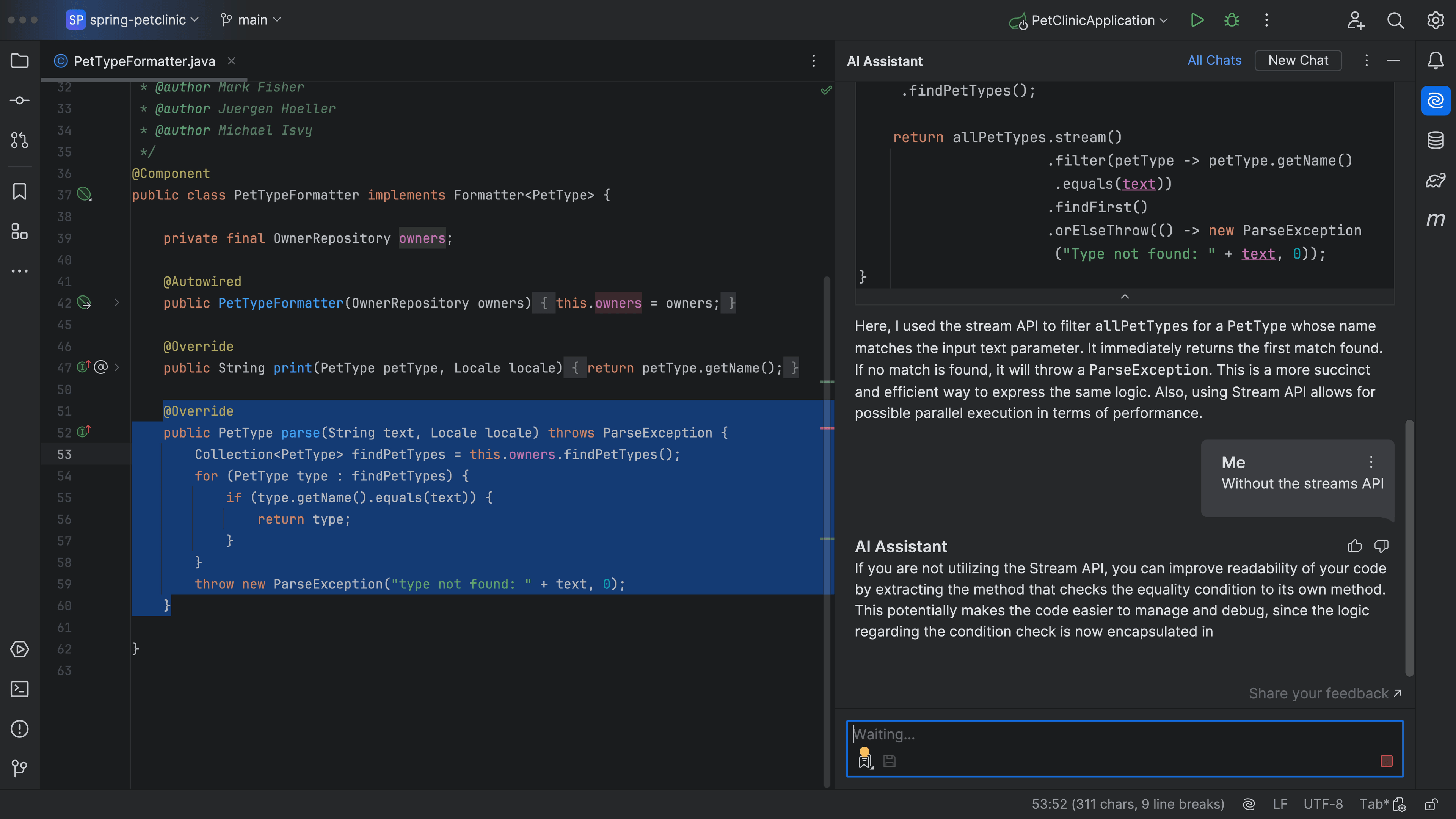Toggle the green checkmark on line 32
1456x819 pixels.
pyautogui.click(x=826, y=90)
